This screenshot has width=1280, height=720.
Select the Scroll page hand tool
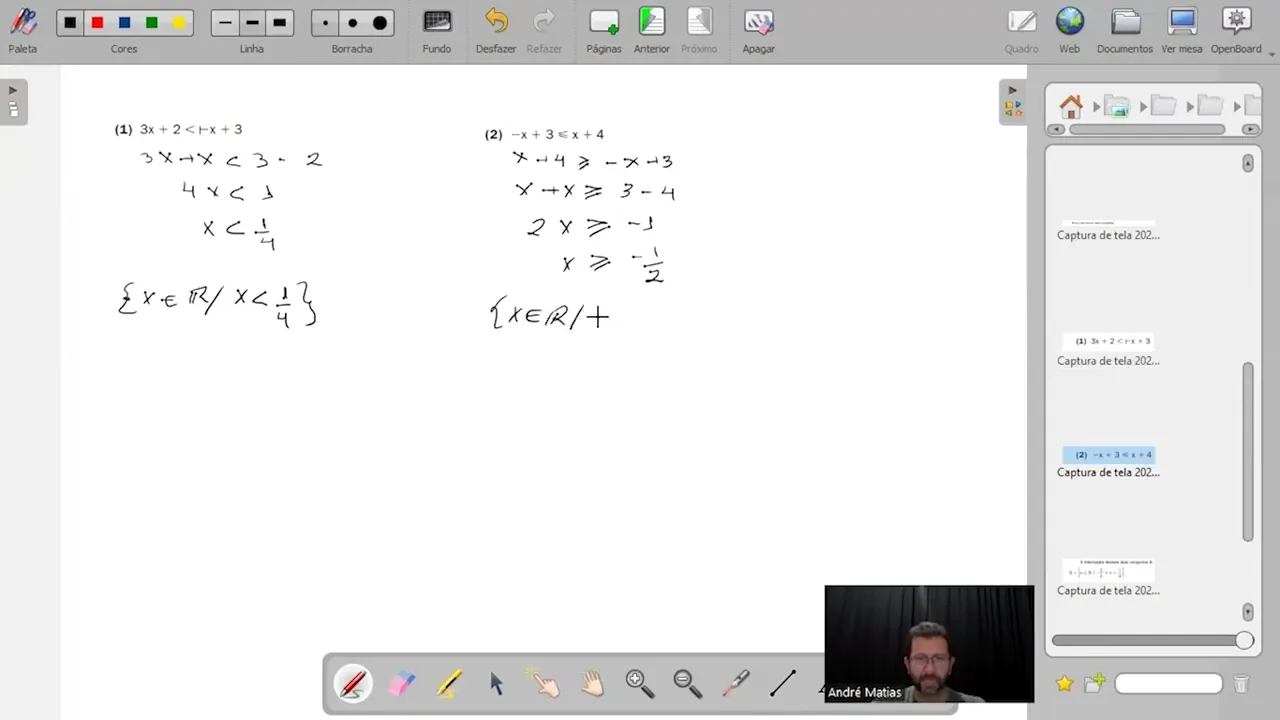[592, 684]
